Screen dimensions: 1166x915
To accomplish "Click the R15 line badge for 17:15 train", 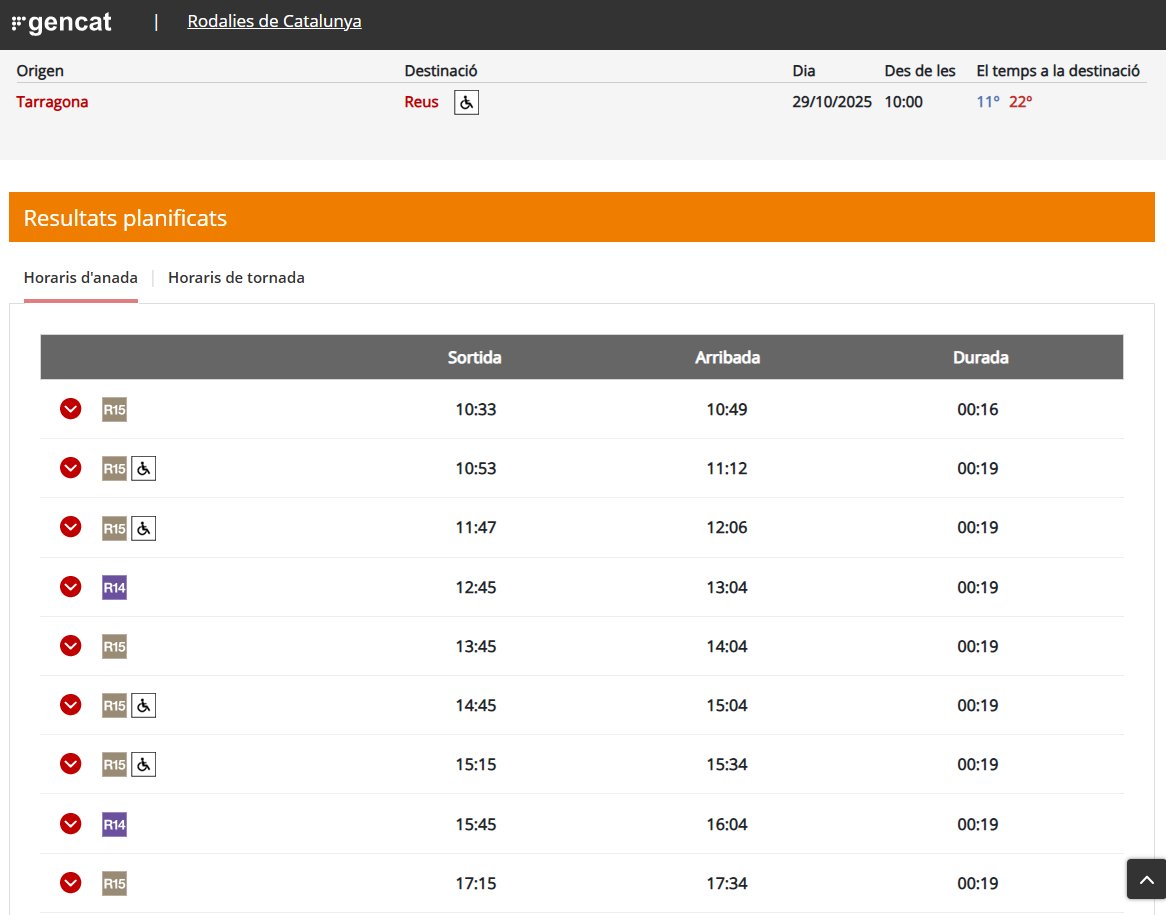I will point(115,884).
